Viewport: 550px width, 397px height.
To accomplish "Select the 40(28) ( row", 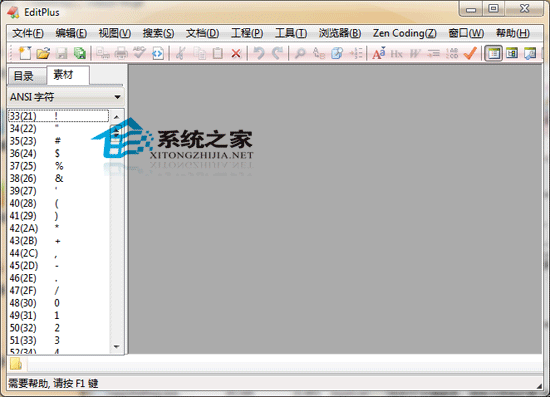I will click(58, 203).
